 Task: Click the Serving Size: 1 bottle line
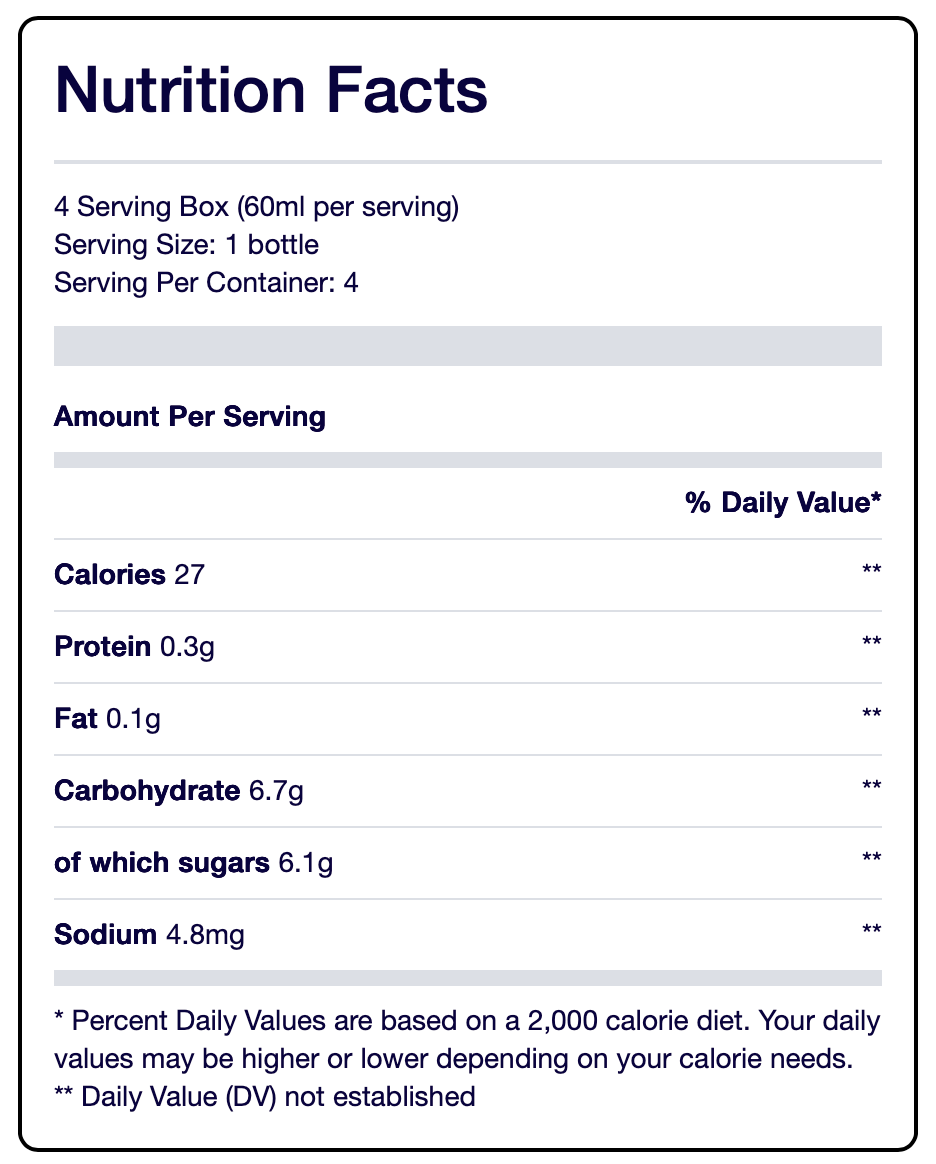186,244
